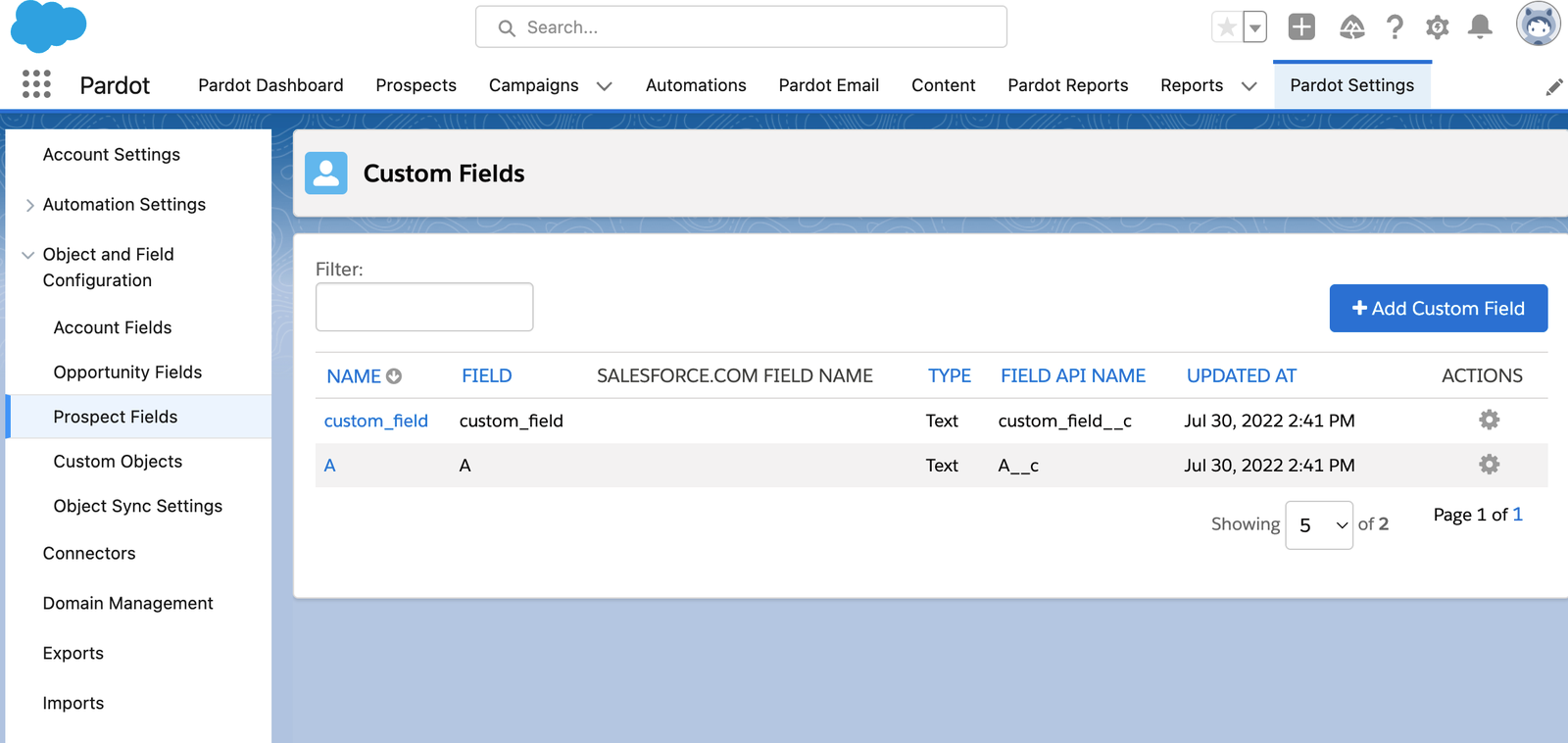Open the App Launcher grid icon
This screenshot has height=743, width=1568.
pyautogui.click(x=36, y=84)
